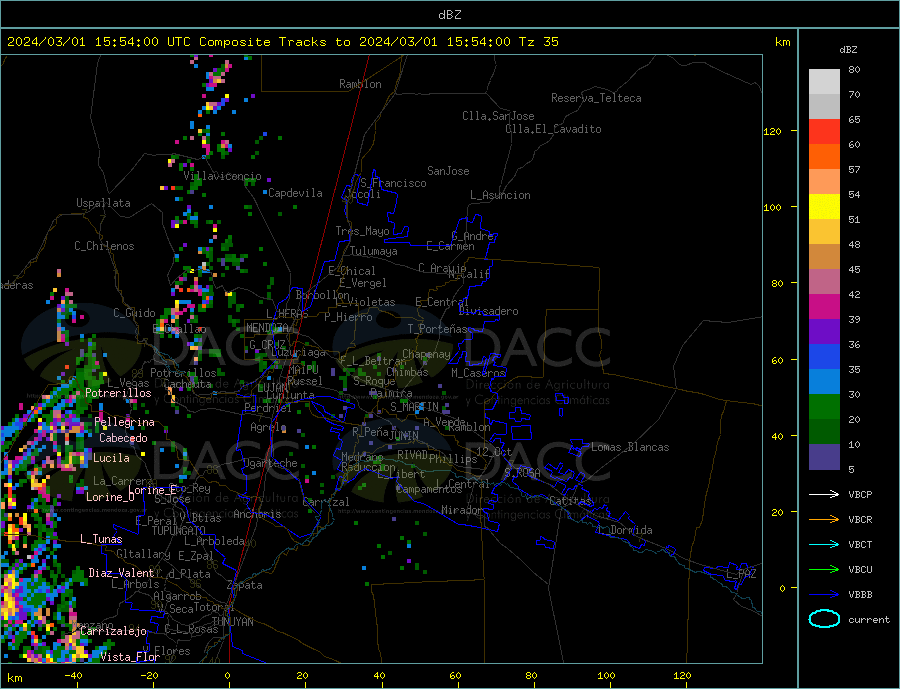Click the 'Divisadero' map label
This screenshot has height=689, width=900.
(x=488, y=311)
